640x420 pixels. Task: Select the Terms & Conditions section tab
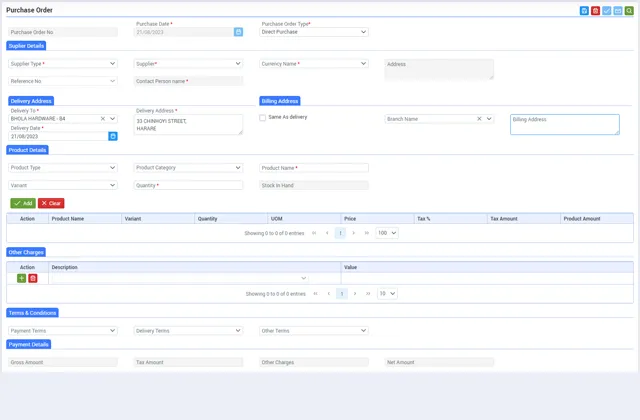32,313
